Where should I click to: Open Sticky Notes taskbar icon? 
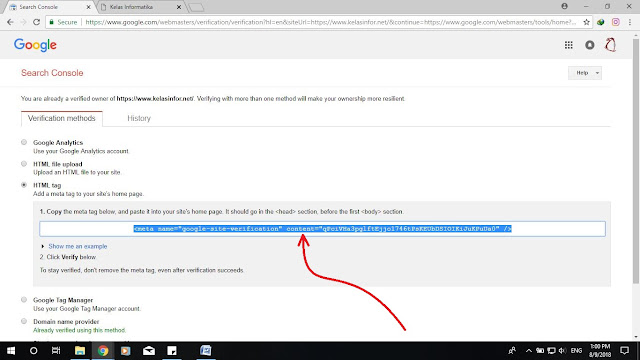(172, 351)
